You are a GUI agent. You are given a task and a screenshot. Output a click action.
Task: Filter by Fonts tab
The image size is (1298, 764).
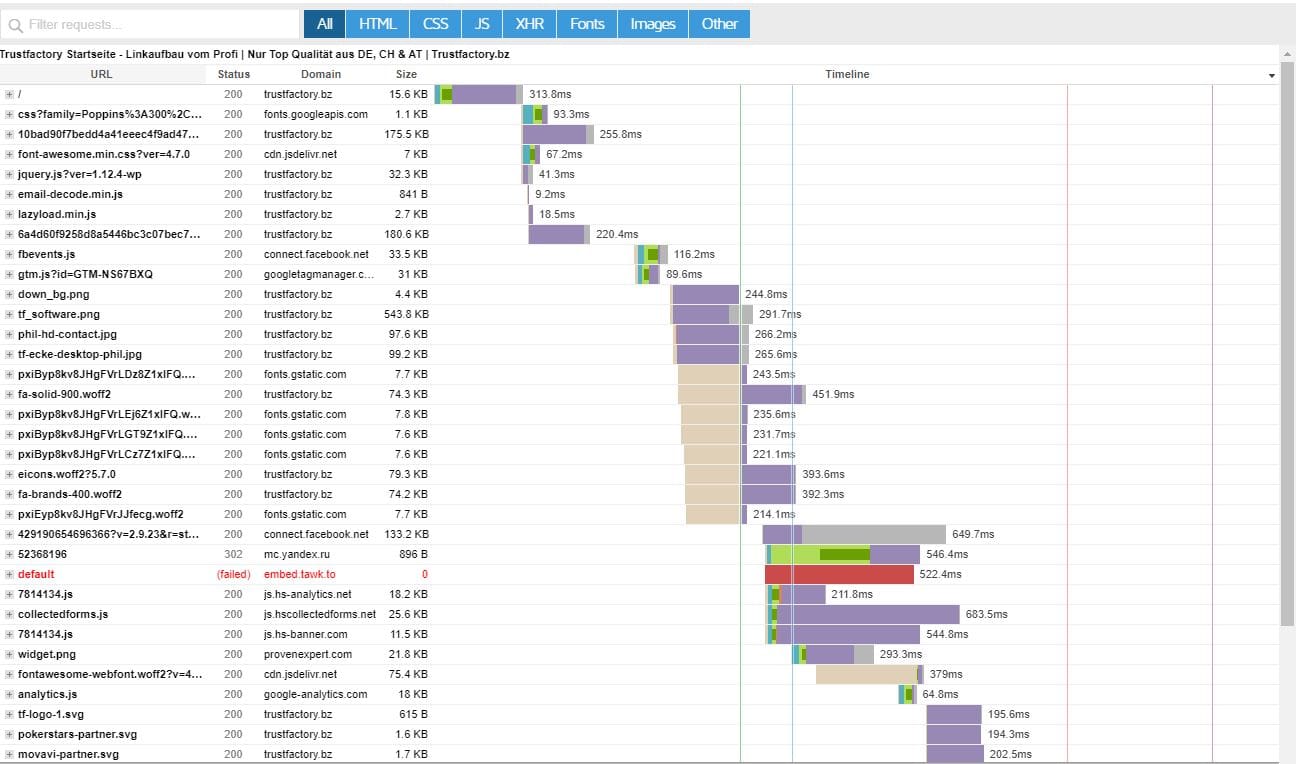coord(587,24)
